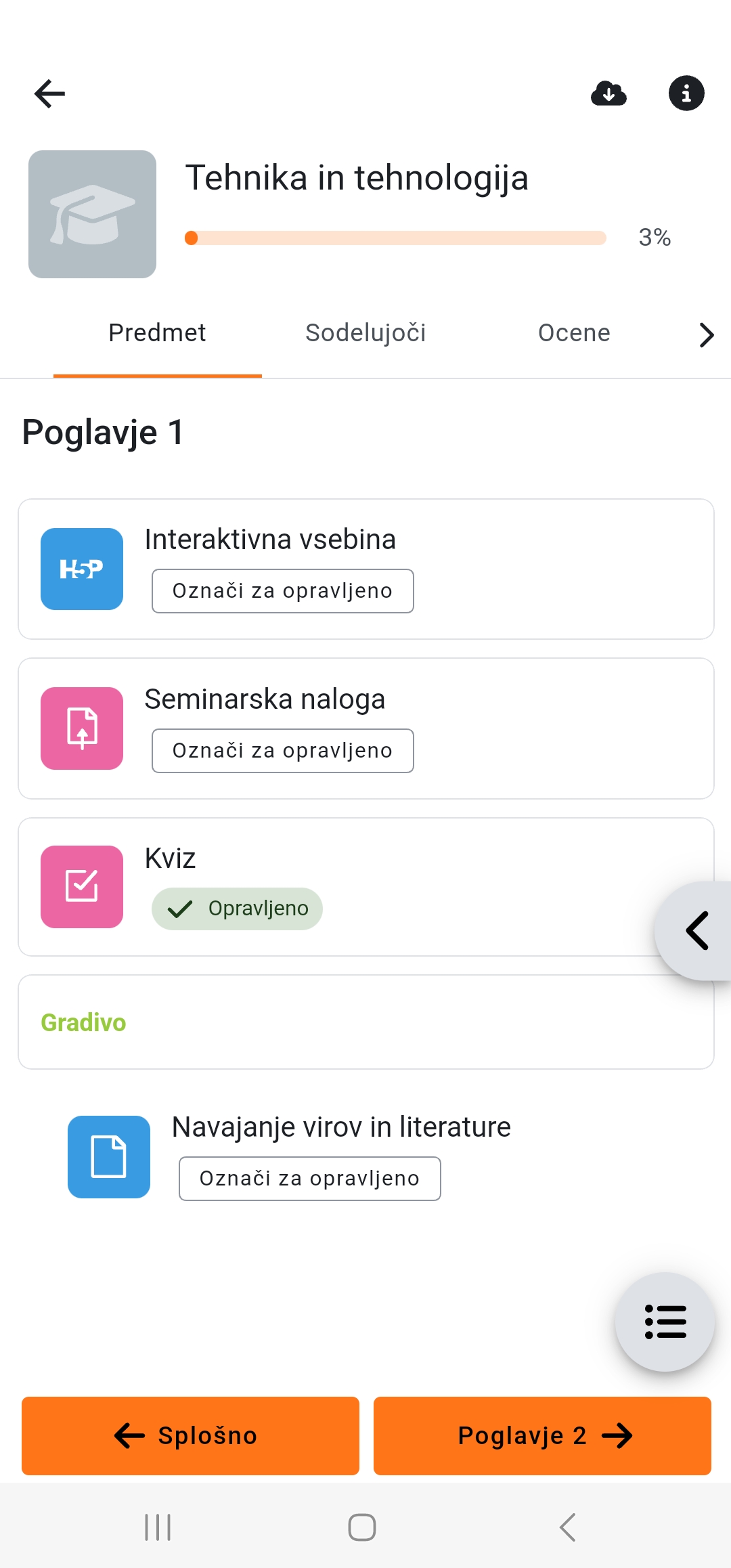
Task: Tap the course graduation cap thumbnail
Action: [92, 214]
